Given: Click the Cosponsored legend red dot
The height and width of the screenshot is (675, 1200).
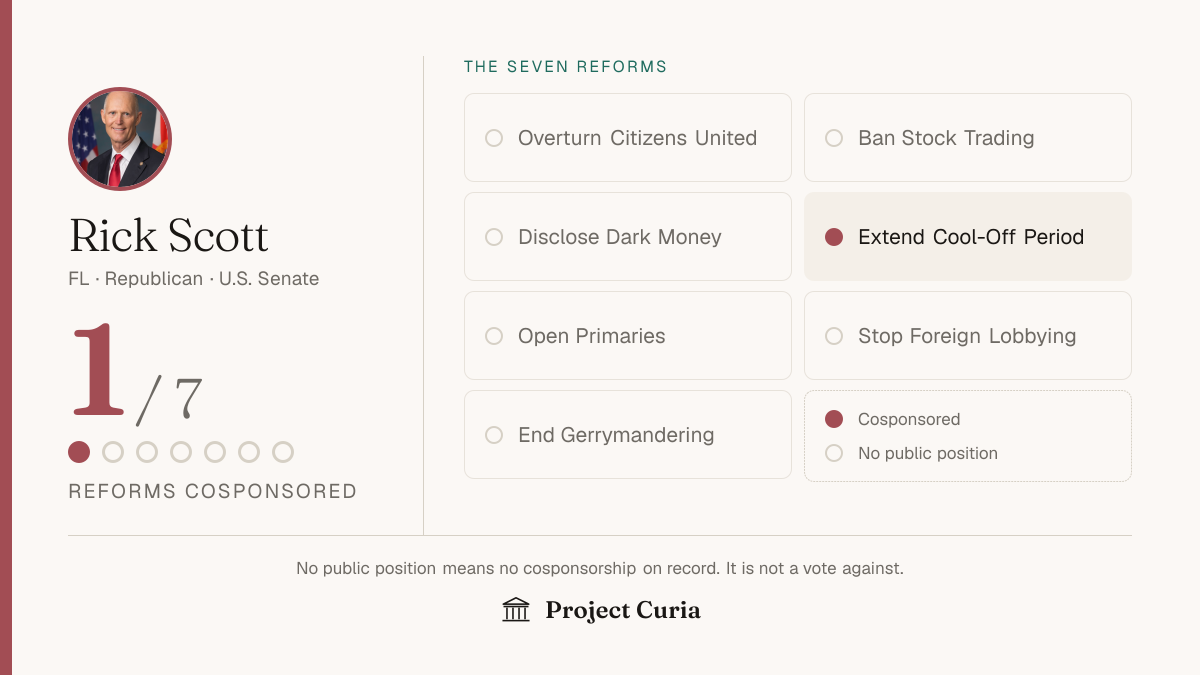Looking at the screenshot, I should point(834,419).
